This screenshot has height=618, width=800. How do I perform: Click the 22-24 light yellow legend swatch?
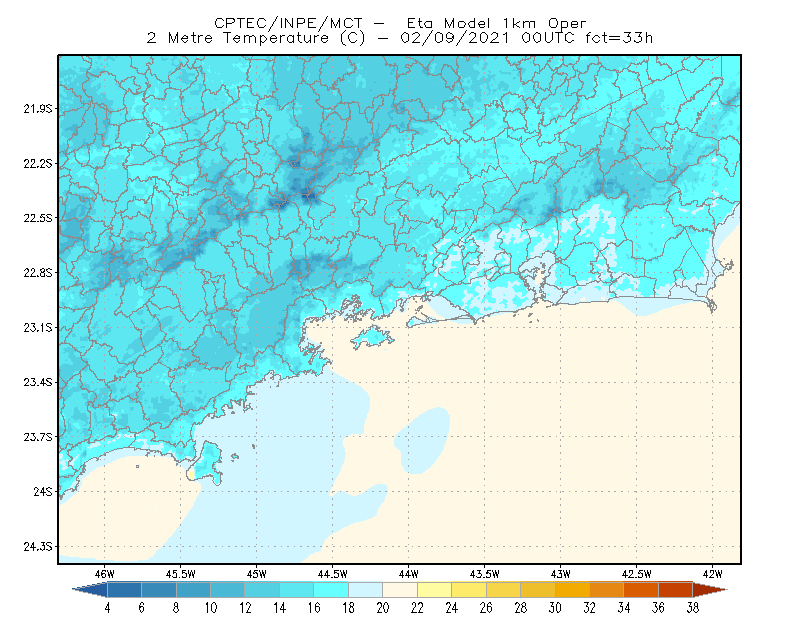tap(434, 589)
